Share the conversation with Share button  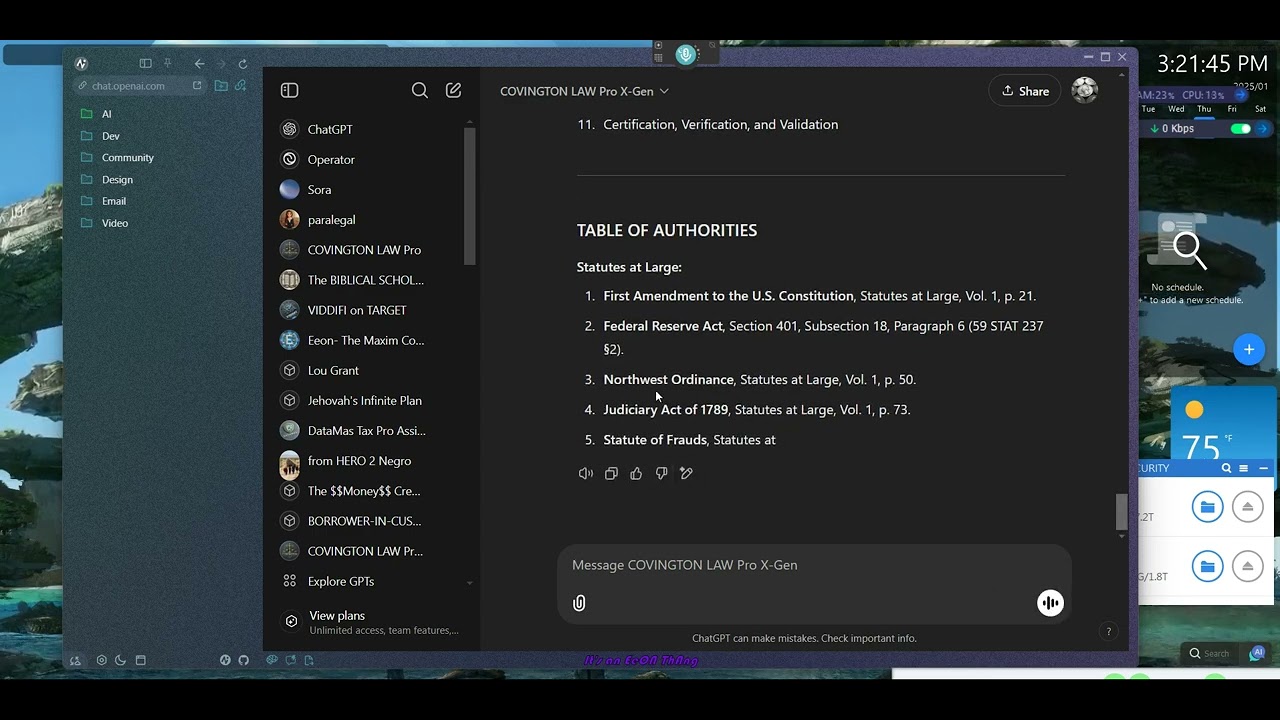(1025, 91)
